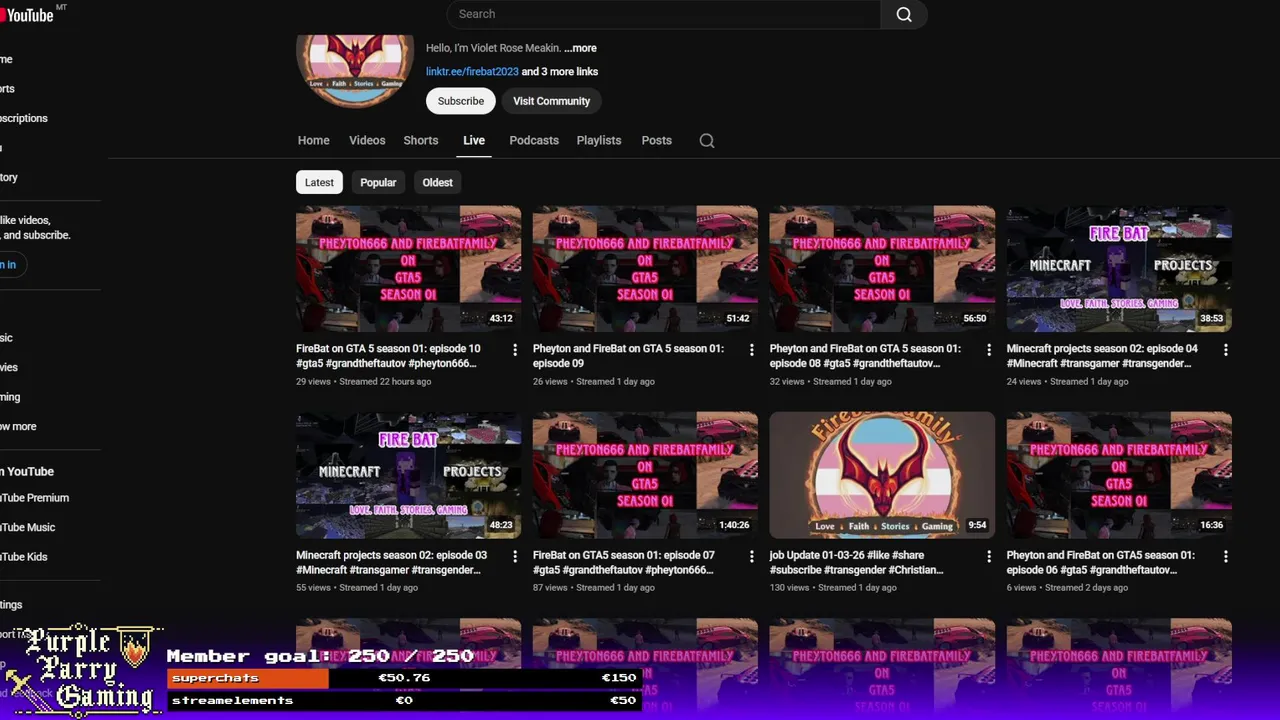Select the Latest filter chip
This screenshot has height=720, width=1280.
pyautogui.click(x=319, y=182)
